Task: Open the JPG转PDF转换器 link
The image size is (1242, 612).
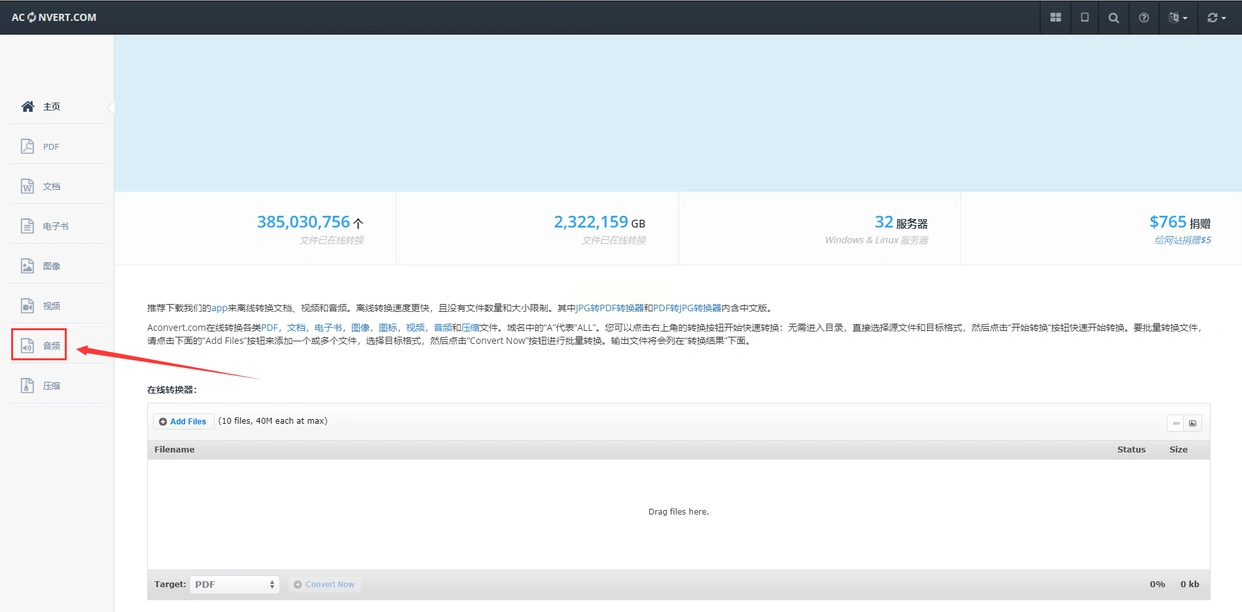Action: (610, 309)
